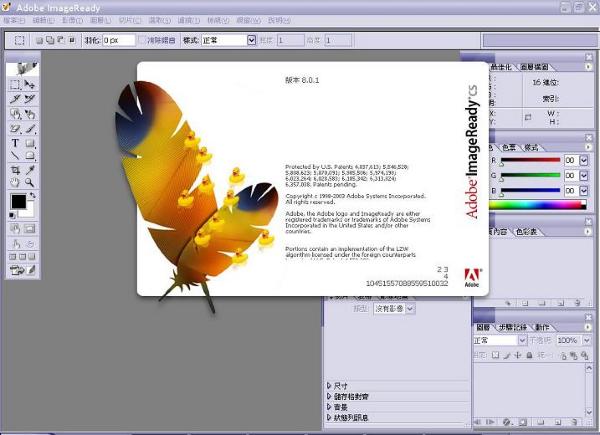Select the Move tool in toolbox
The image size is (600, 435).
click(30, 85)
